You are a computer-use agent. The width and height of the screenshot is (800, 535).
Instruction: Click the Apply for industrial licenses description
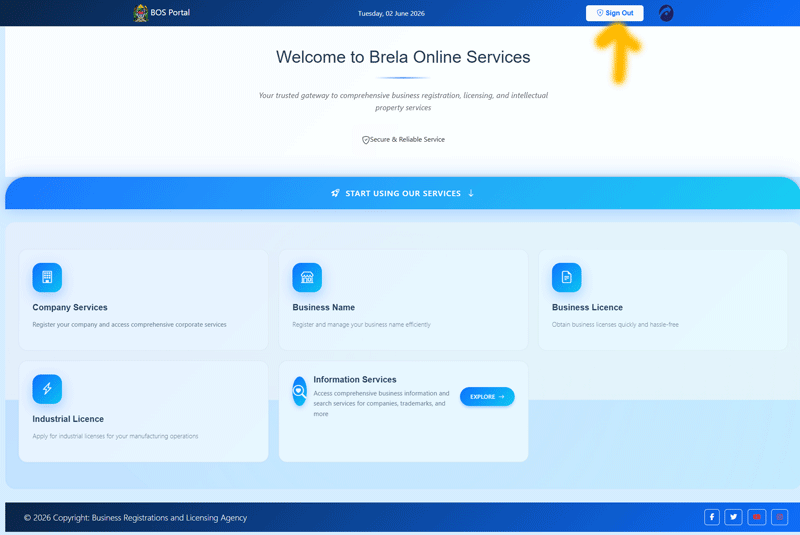115,436
